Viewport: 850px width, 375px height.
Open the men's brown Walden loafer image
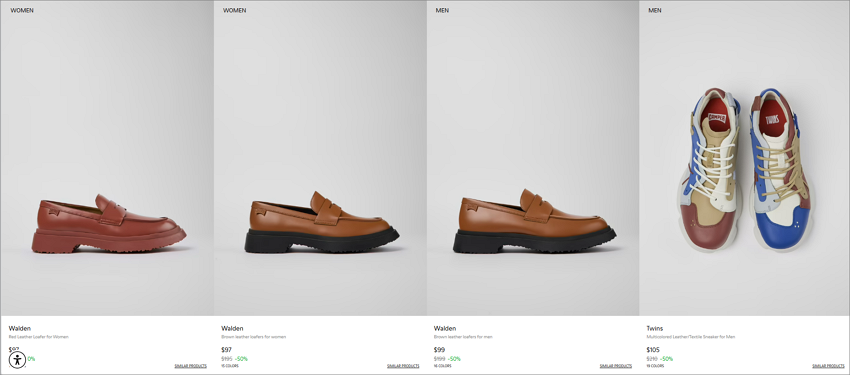click(532, 158)
